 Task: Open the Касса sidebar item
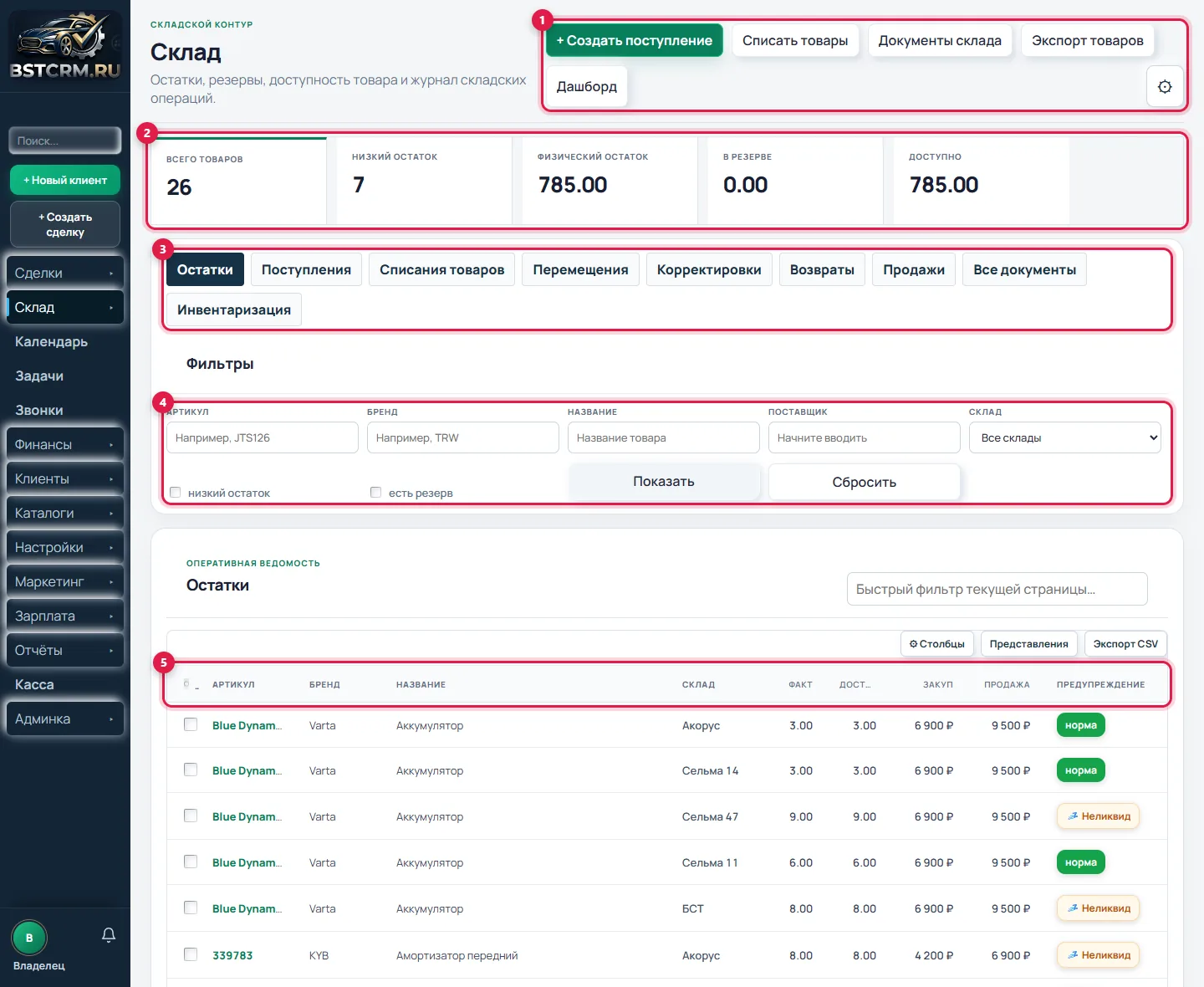pyautogui.click(x=64, y=684)
